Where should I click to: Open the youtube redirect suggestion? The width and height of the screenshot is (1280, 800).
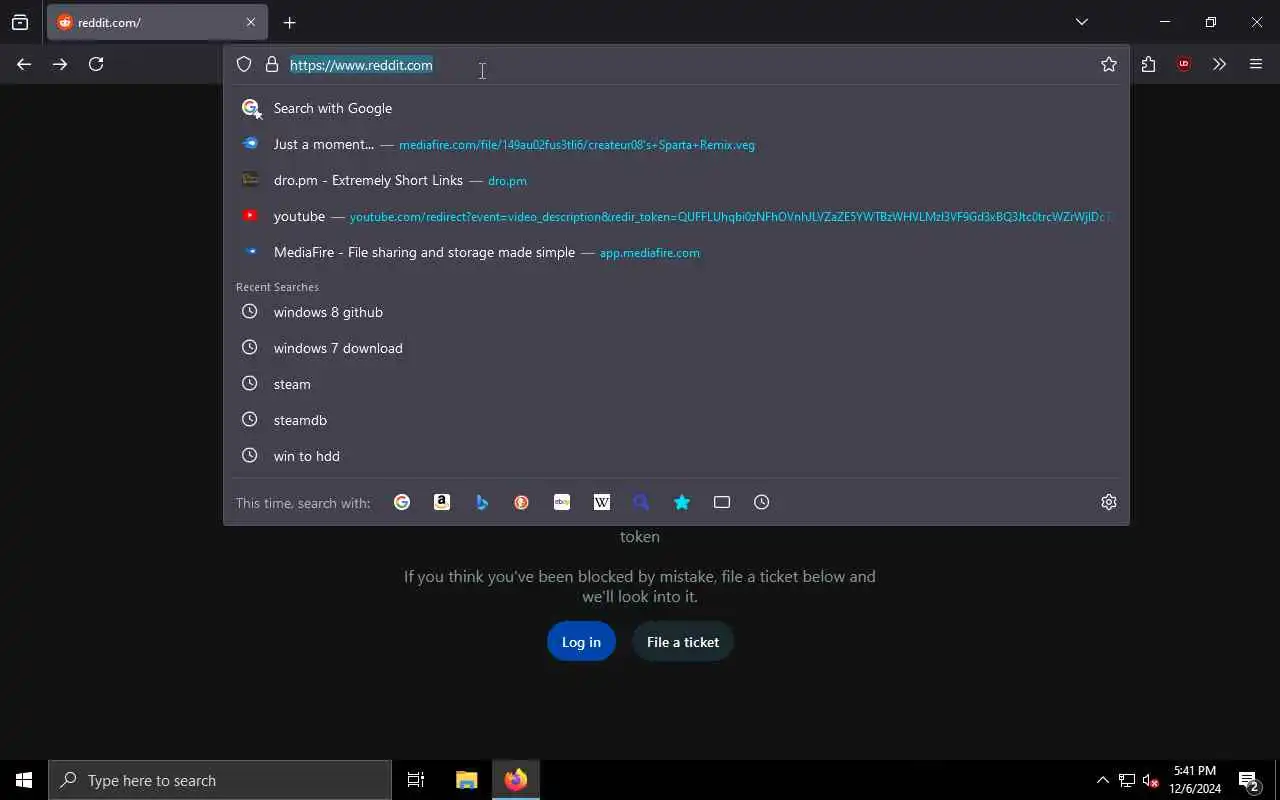(676, 216)
